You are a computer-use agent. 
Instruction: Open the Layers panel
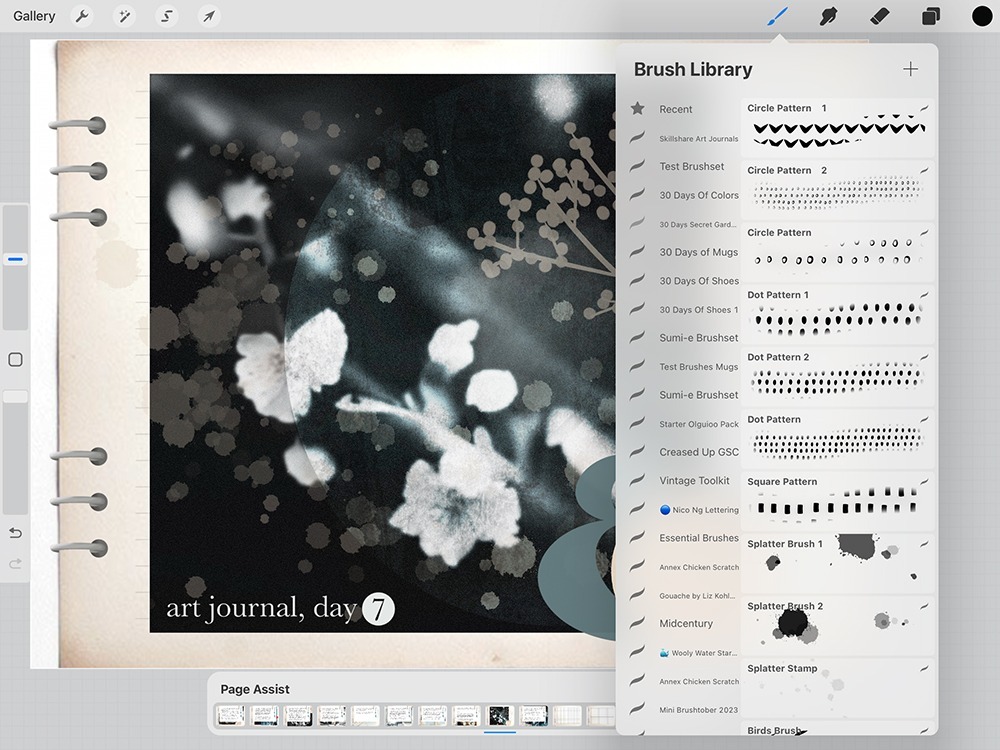click(x=930, y=17)
